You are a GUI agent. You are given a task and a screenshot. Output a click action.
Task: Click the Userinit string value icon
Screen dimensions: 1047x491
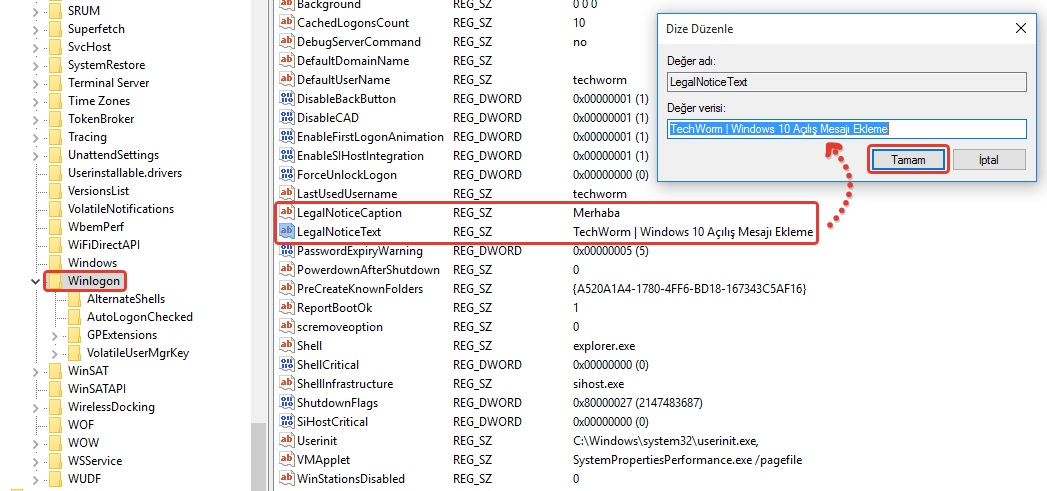(x=286, y=441)
